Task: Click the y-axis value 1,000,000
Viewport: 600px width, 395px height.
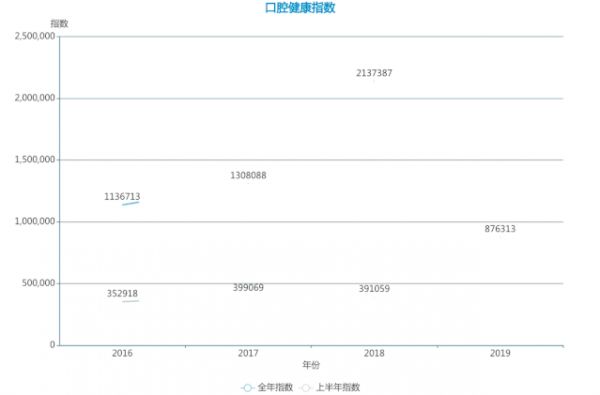Action: click(x=35, y=221)
